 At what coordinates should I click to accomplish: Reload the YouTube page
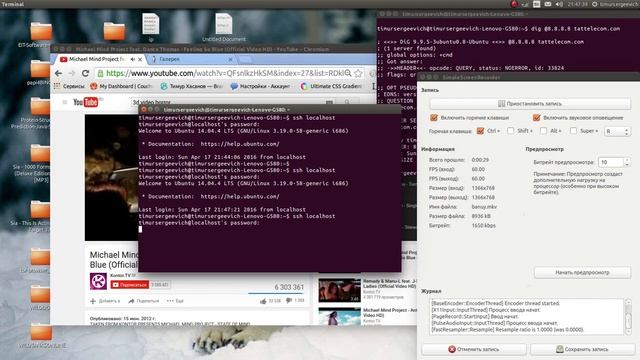point(85,73)
